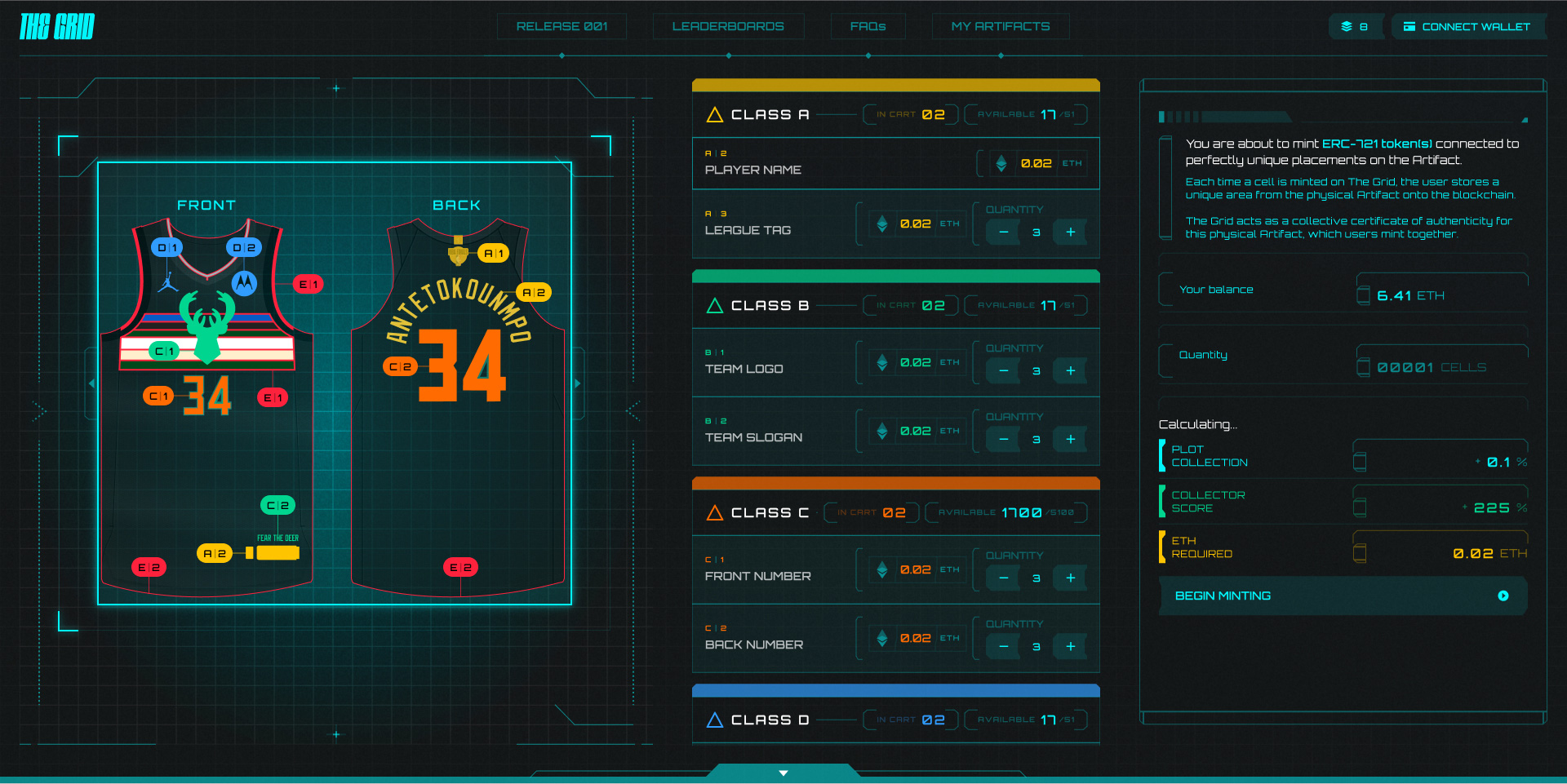1567x784 pixels.
Task: Open the Leaderboards tab
Action: point(728,26)
